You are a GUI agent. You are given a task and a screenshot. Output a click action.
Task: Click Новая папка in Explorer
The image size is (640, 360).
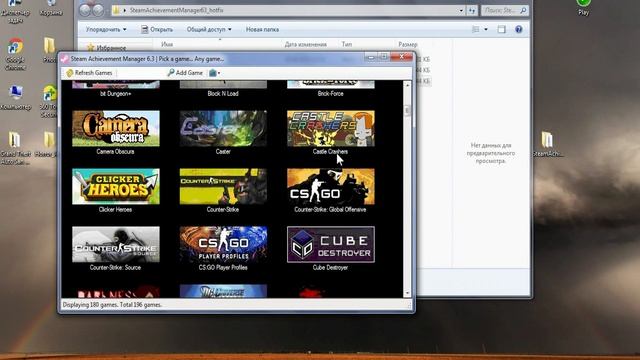pyautogui.click(x=262, y=29)
